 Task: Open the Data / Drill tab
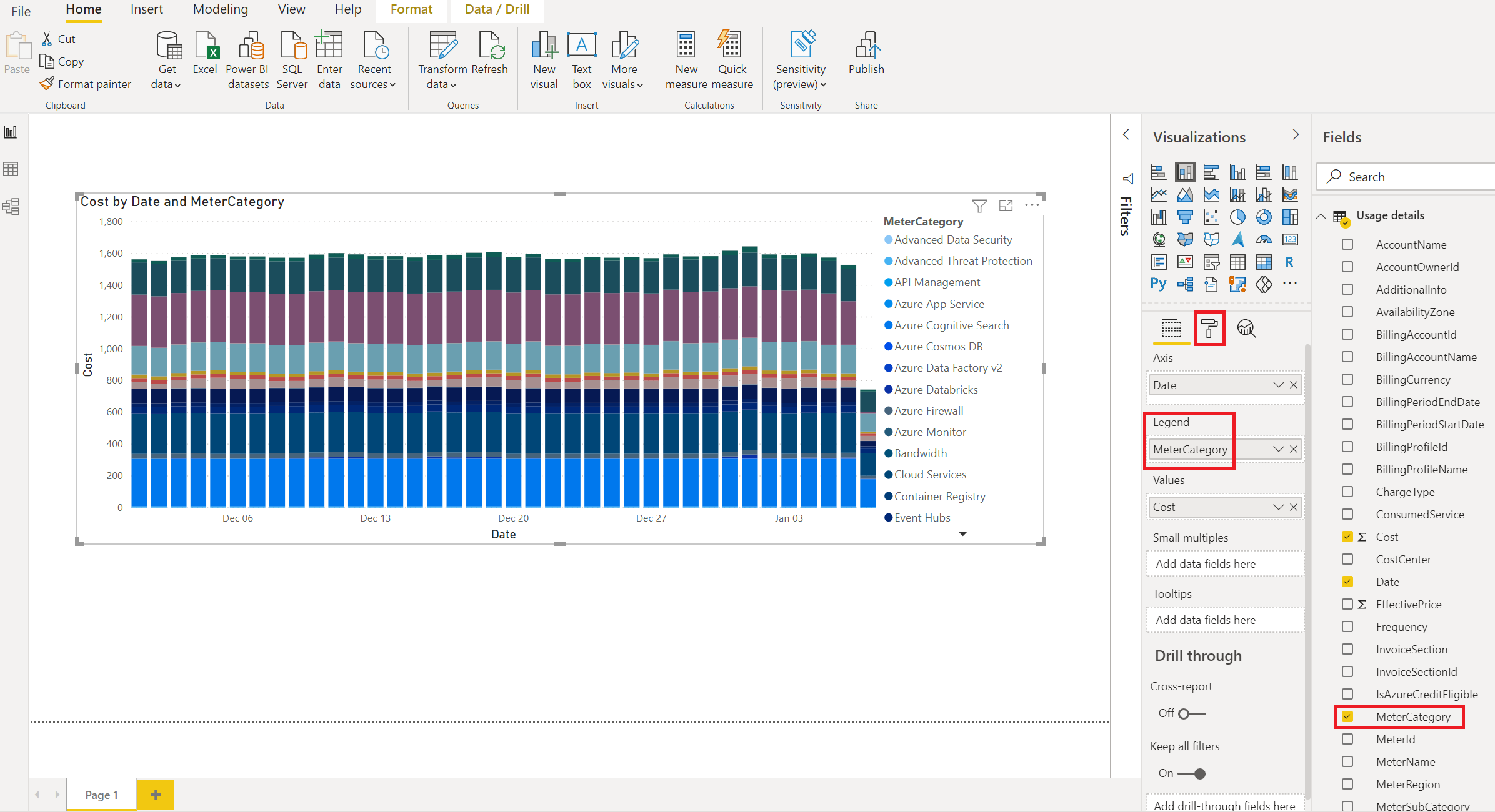[x=497, y=9]
